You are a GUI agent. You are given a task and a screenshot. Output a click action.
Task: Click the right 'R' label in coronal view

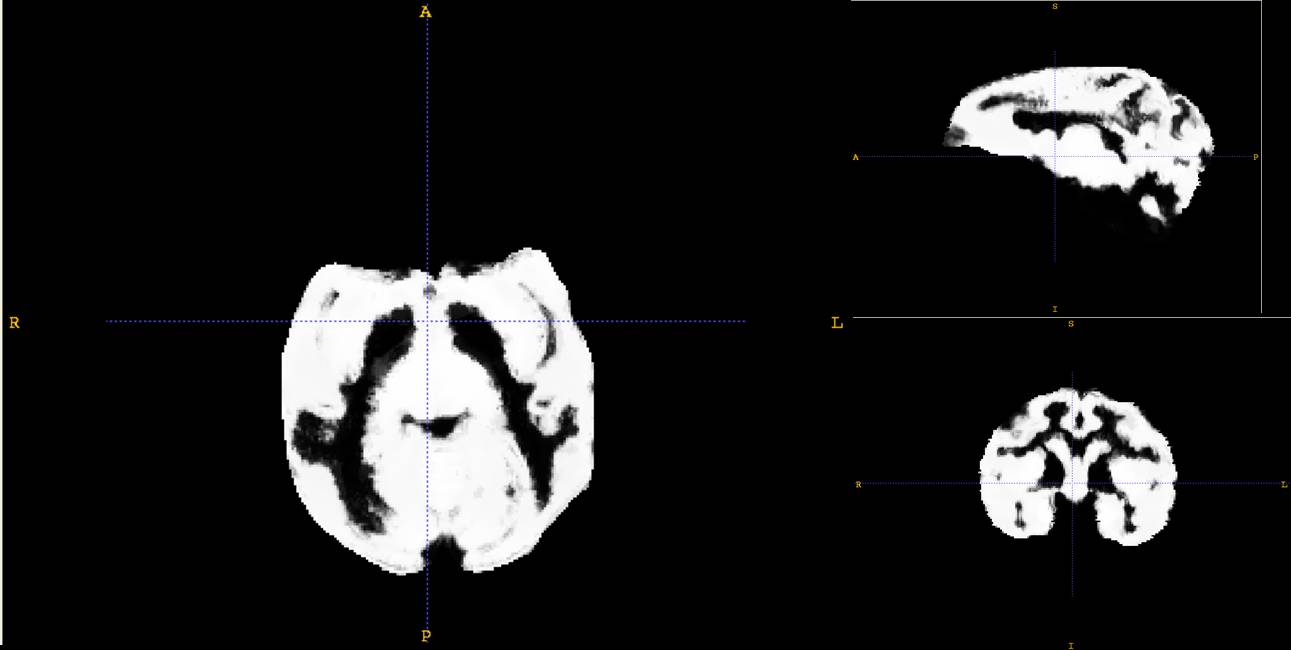click(858, 485)
